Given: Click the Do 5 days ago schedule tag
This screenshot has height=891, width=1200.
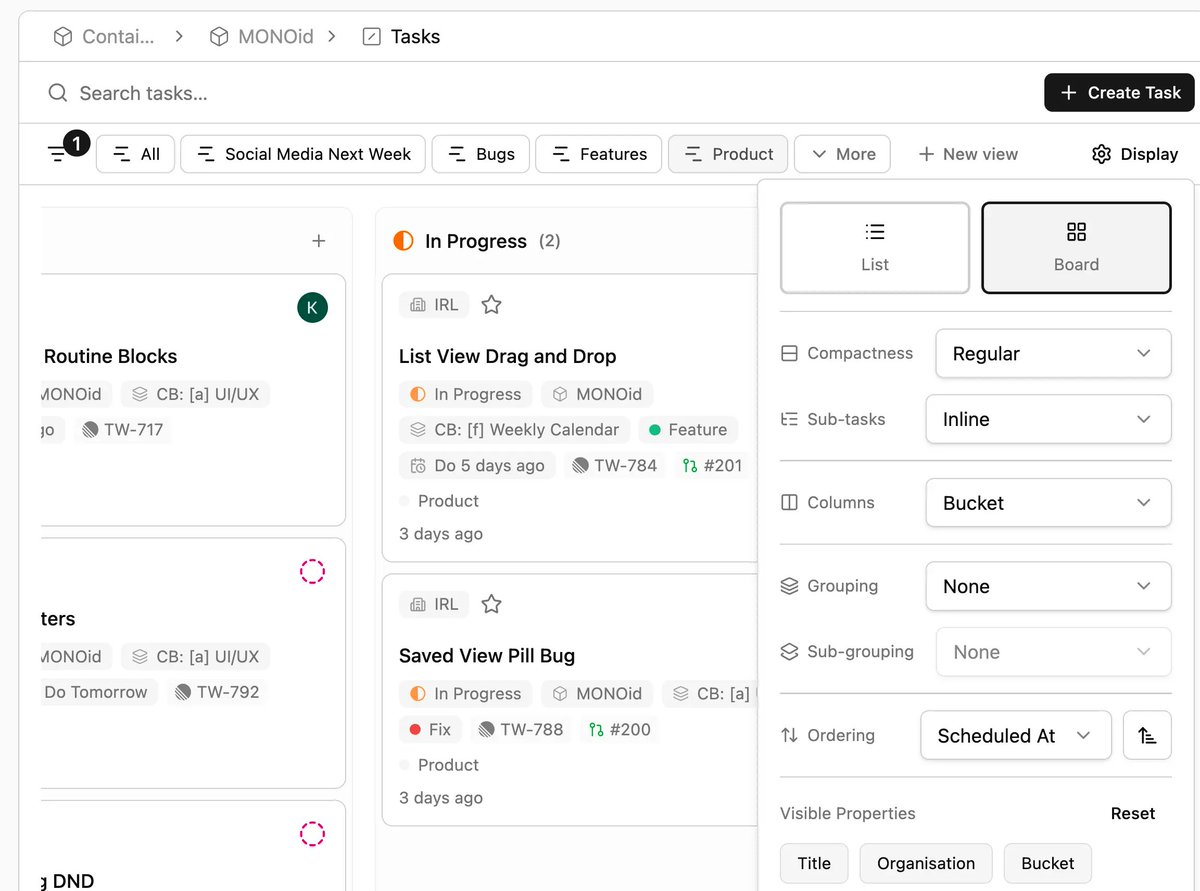Looking at the screenshot, I should click(x=477, y=465).
